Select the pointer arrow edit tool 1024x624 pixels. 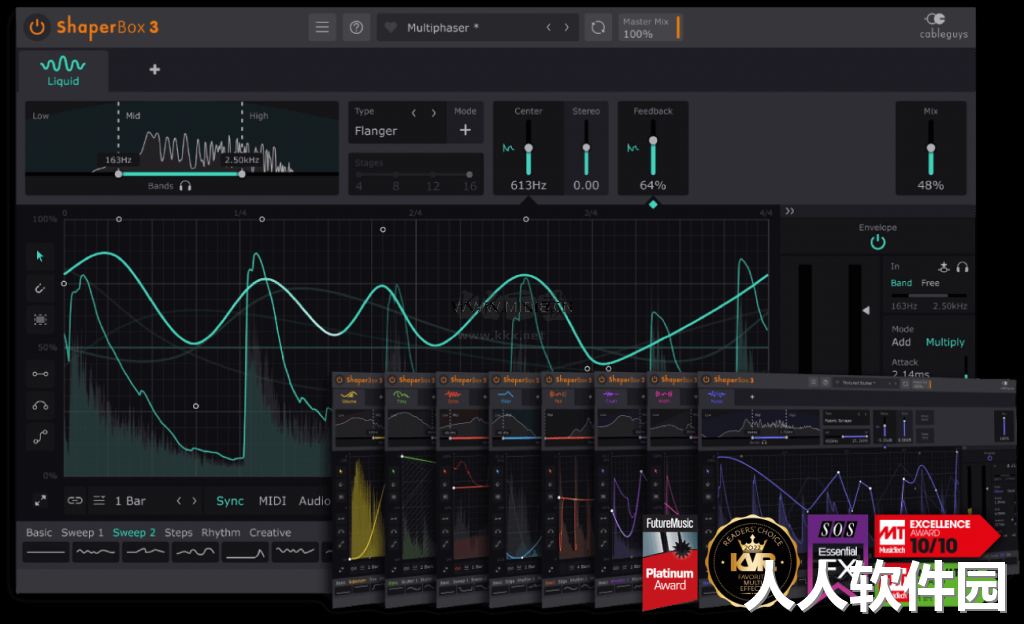pos(40,256)
